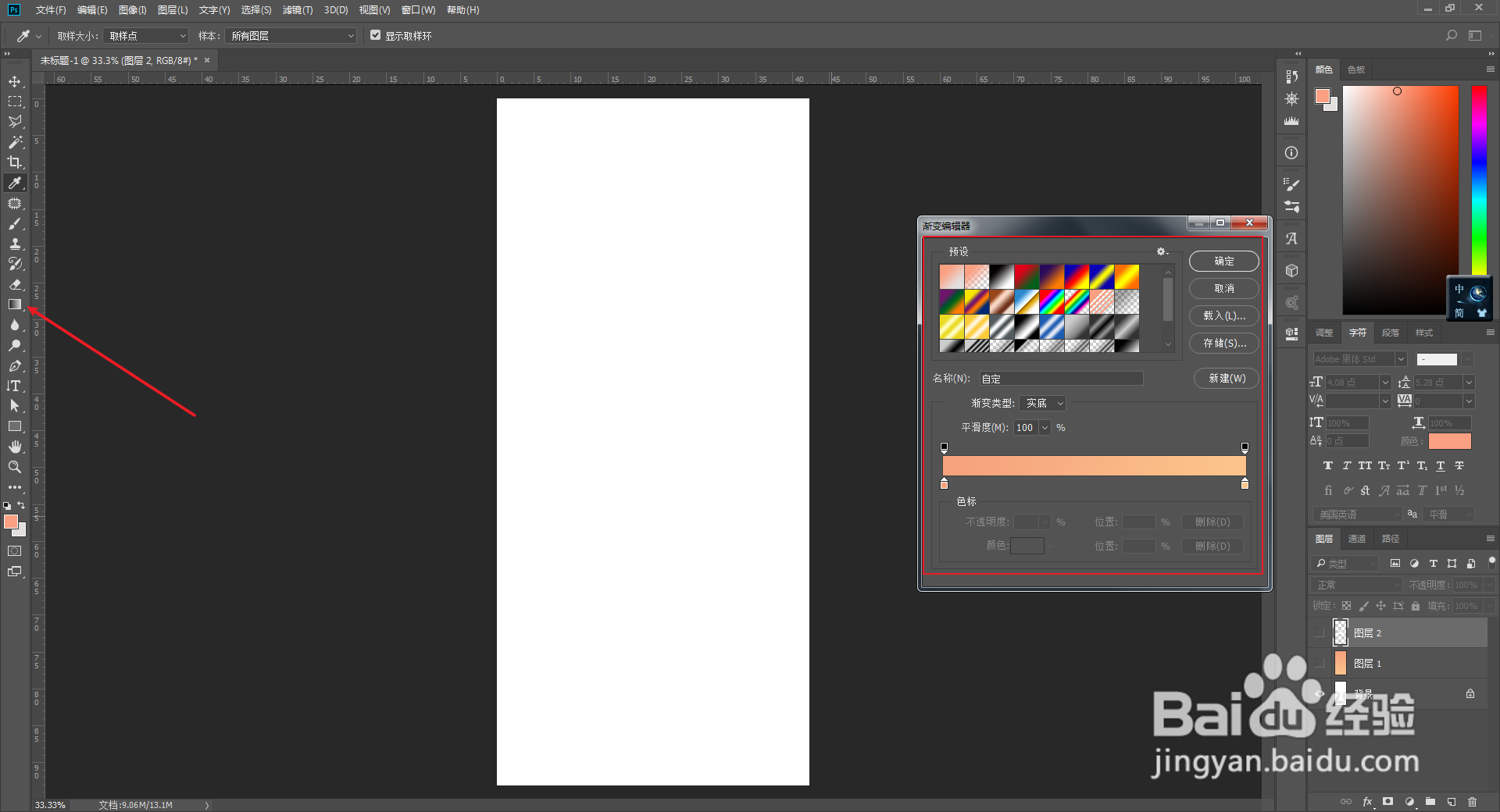
Task: Select the vertical Type tool
Action: [15, 386]
